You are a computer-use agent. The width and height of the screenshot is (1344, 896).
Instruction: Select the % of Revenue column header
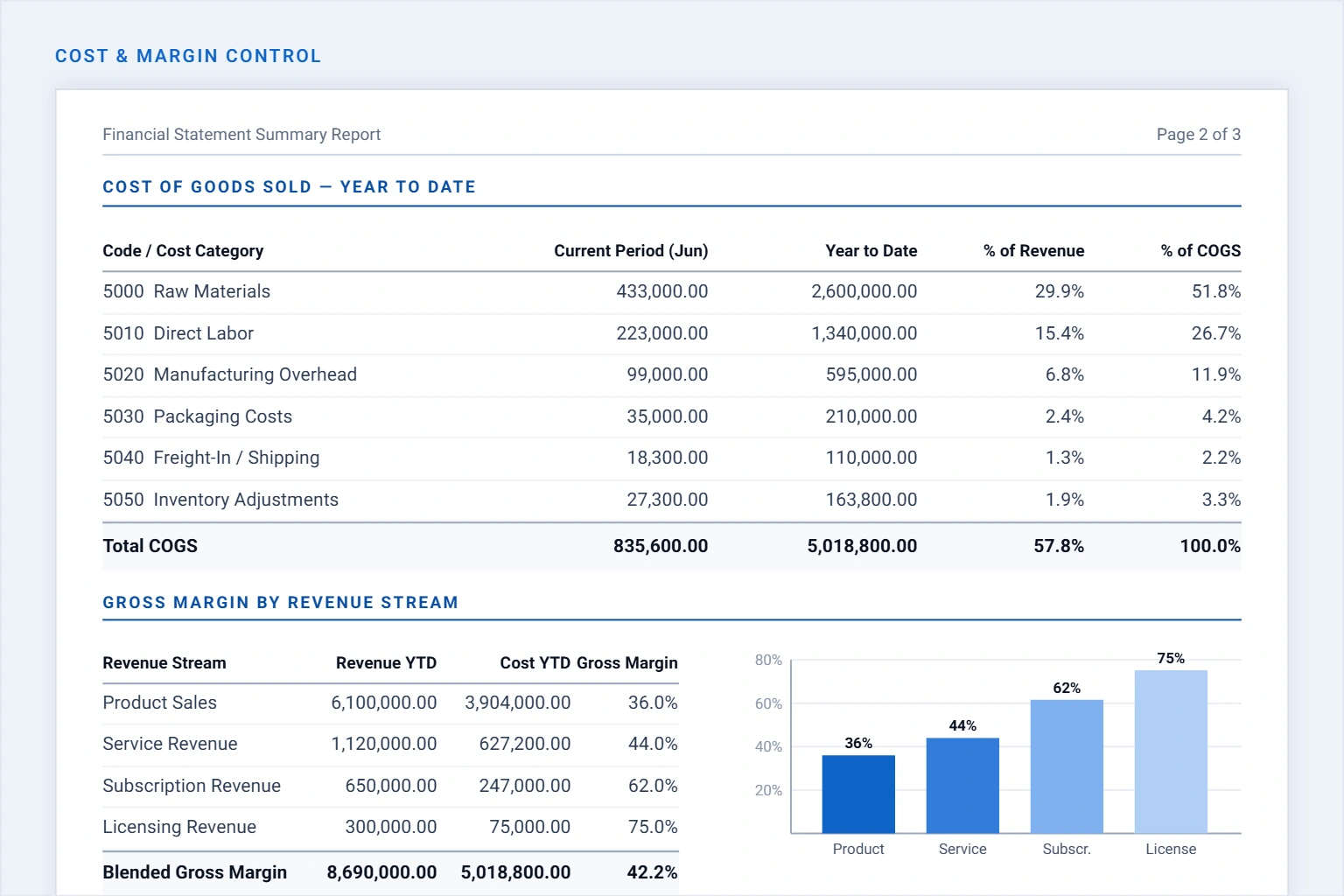pyautogui.click(x=1033, y=251)
